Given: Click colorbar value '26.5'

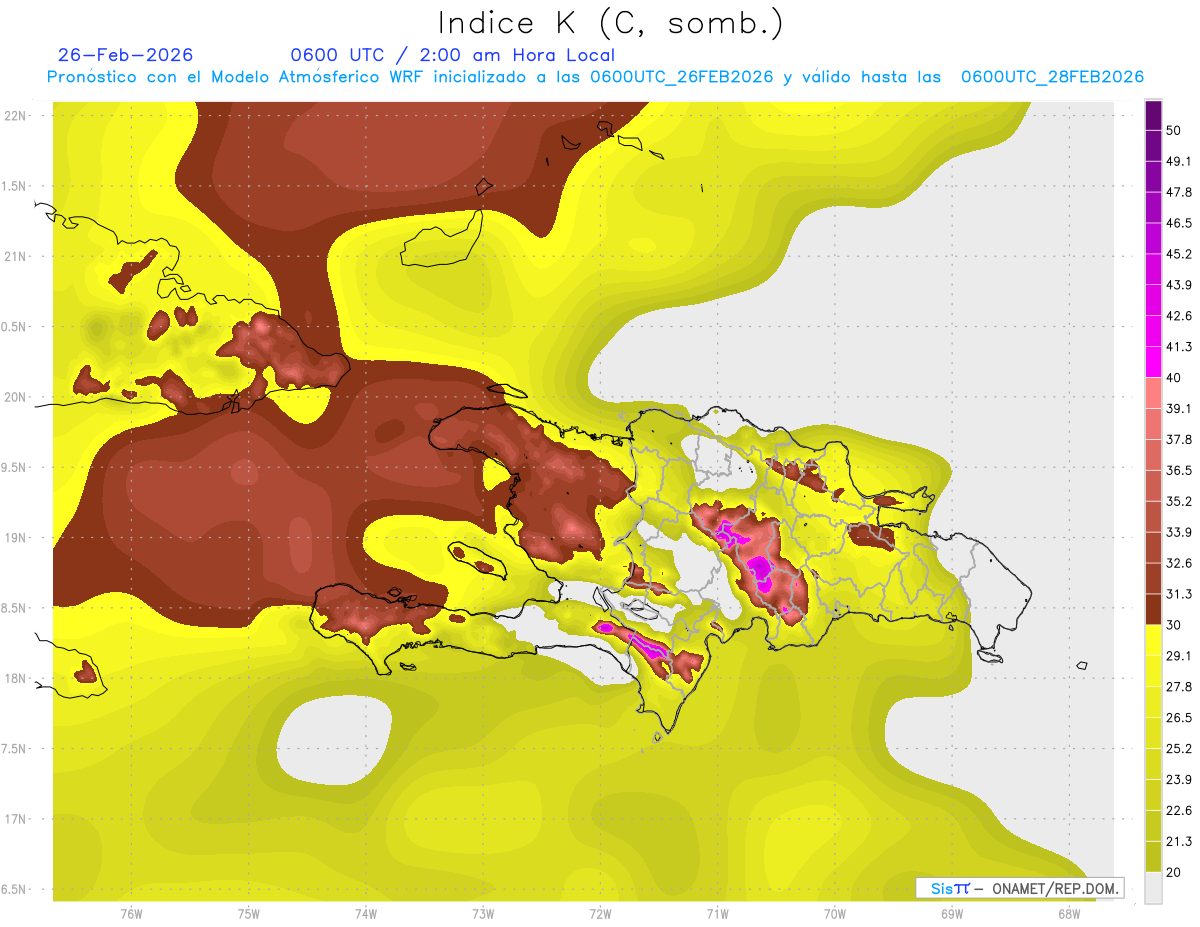Looking at the screenshot, I should (1179, 717).
